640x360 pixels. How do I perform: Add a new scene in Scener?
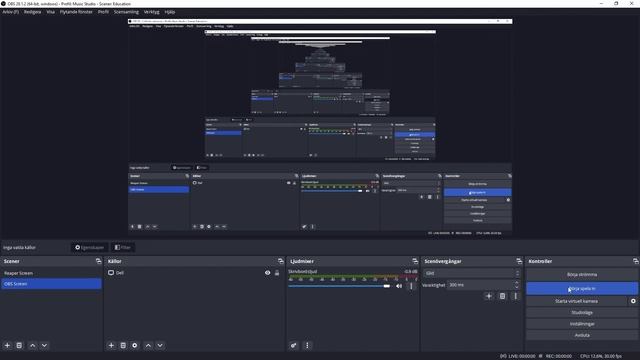point(7,345)
